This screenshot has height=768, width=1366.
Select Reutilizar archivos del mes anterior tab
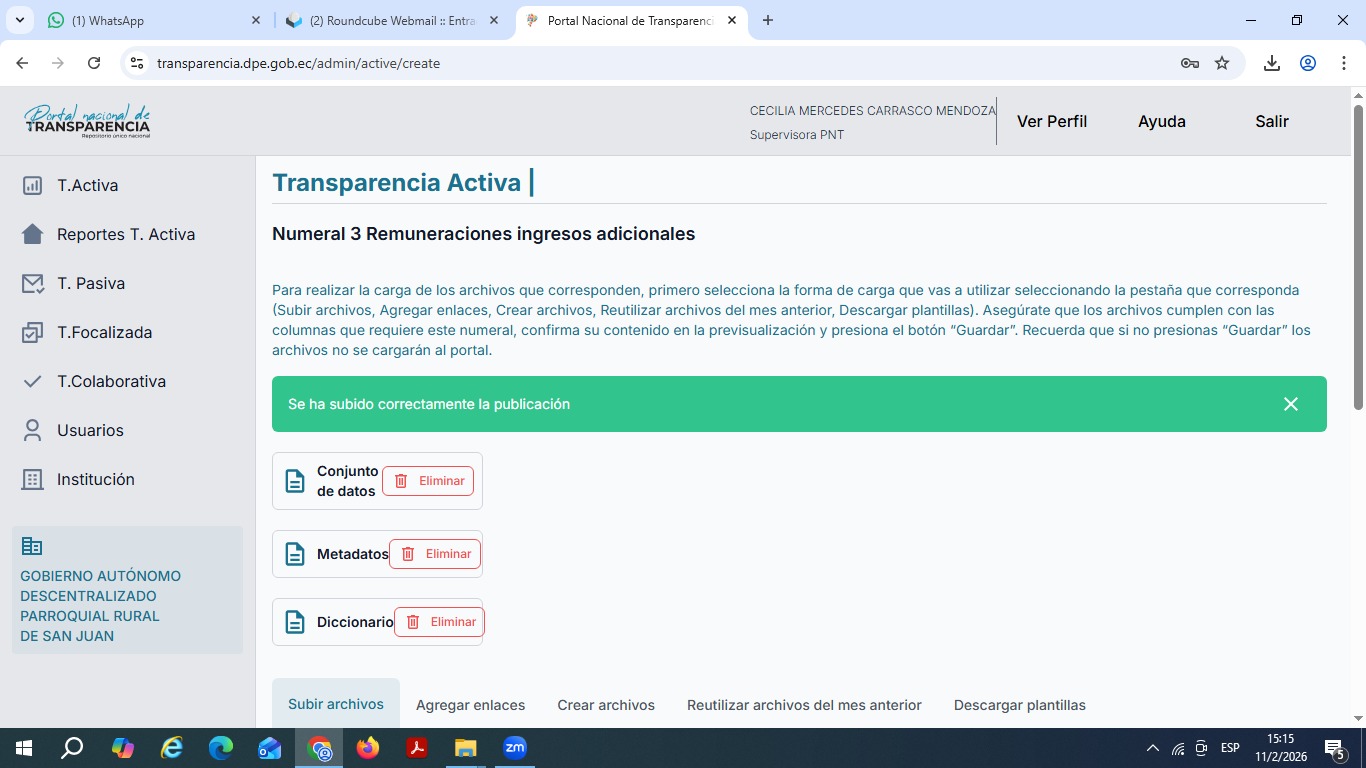[x=804, y=705]
